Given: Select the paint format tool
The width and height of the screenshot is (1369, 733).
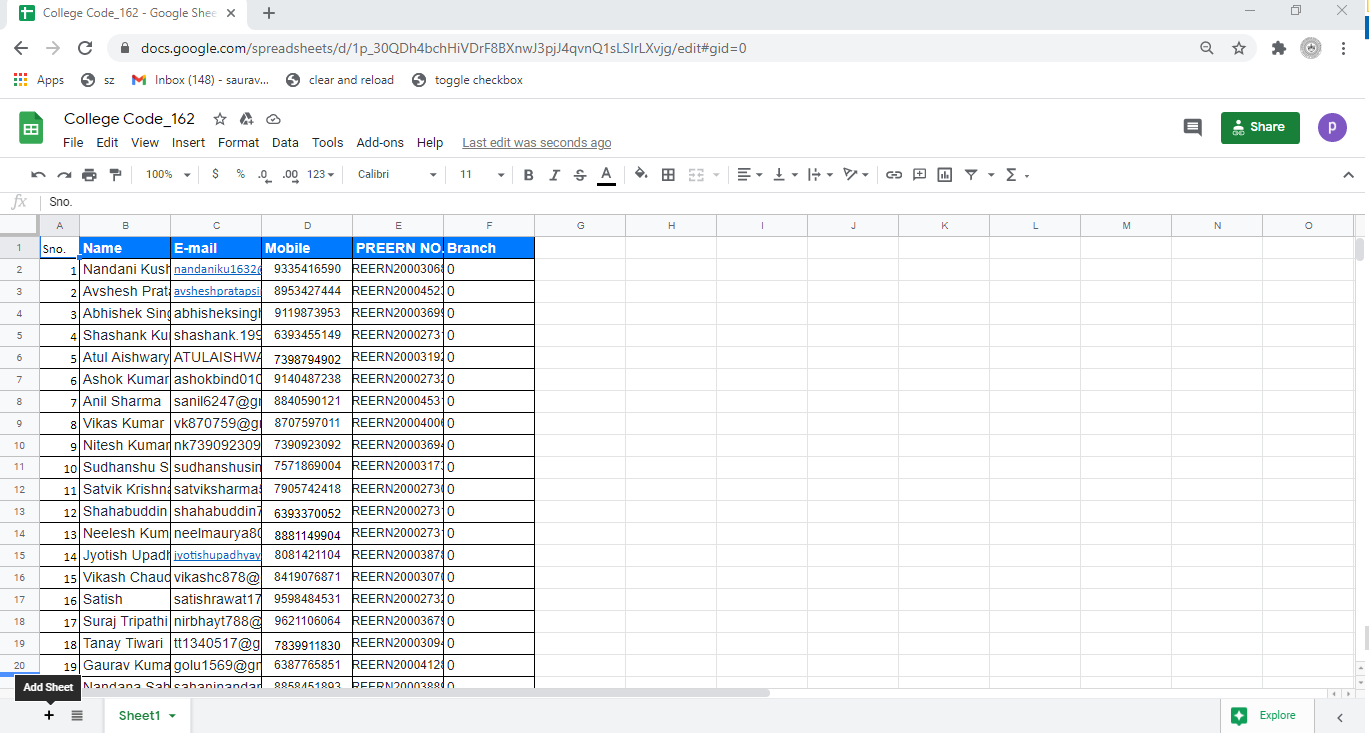Looking at the screenshot, I should click(x=115, y=175).
